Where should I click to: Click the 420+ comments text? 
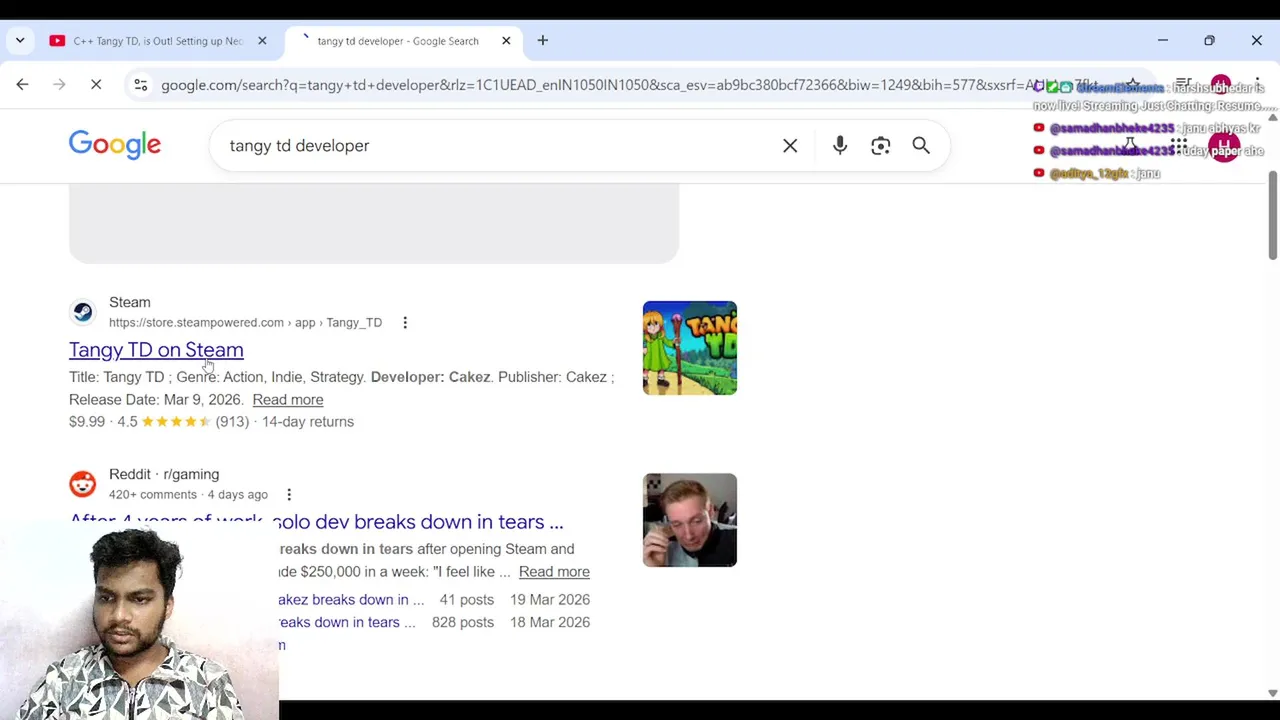click(x=153, y=495)
